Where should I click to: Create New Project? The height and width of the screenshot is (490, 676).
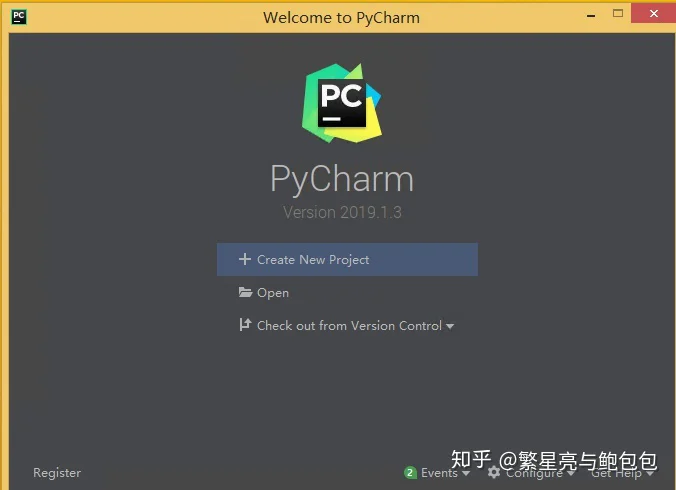(347, 259)
